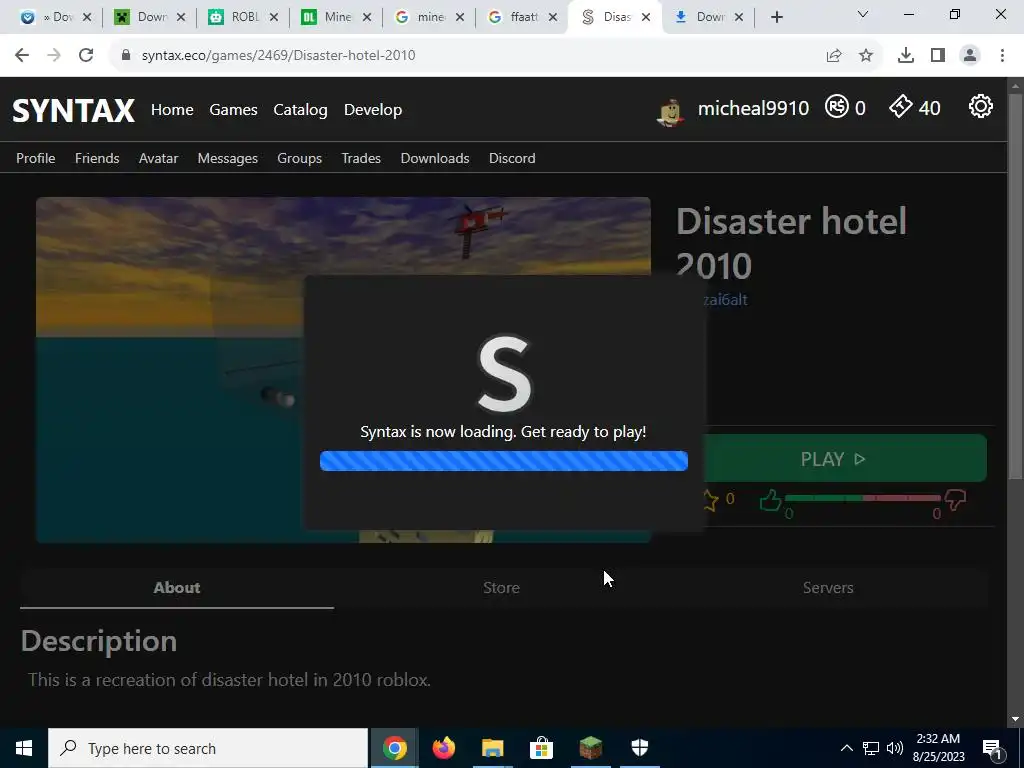Open Firefox from the taskbar

tap(443, 748)
